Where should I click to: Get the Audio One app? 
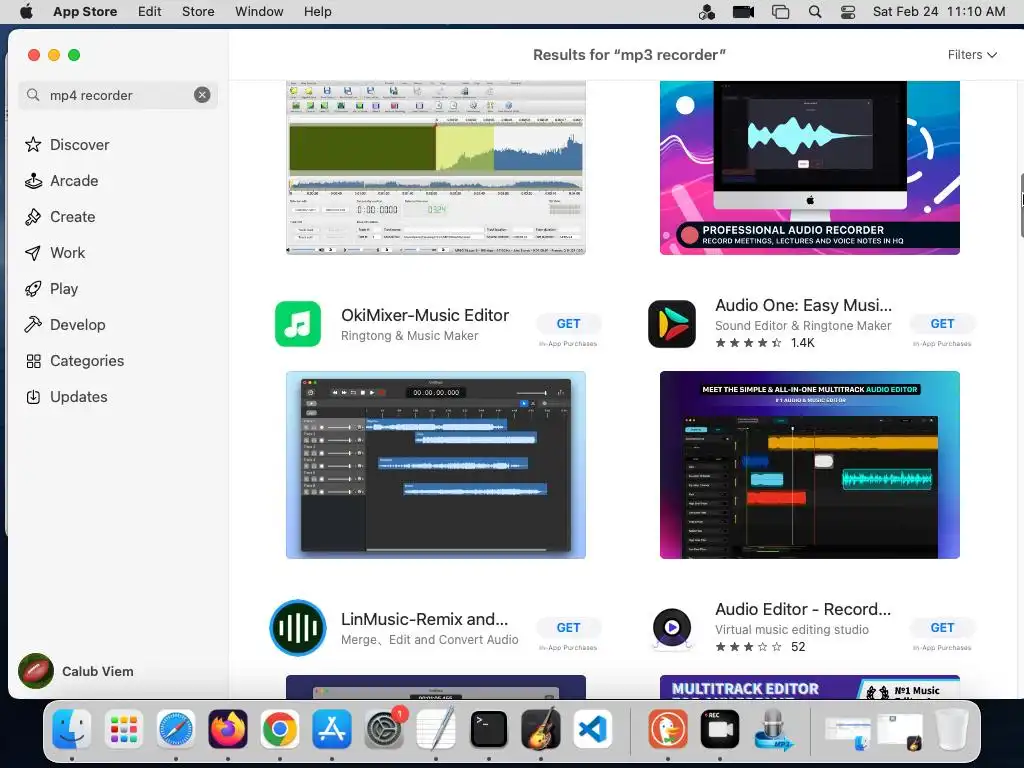pyautogui.click(x=942, y=324)
